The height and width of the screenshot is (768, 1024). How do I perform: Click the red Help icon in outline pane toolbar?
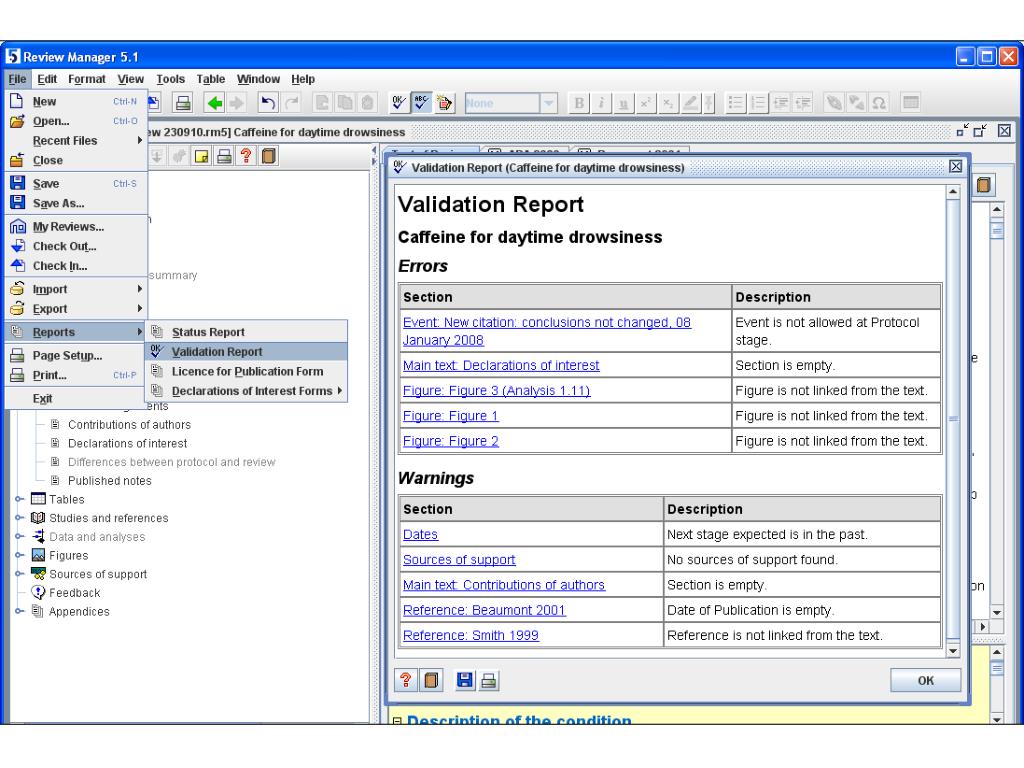click(246, 156)
